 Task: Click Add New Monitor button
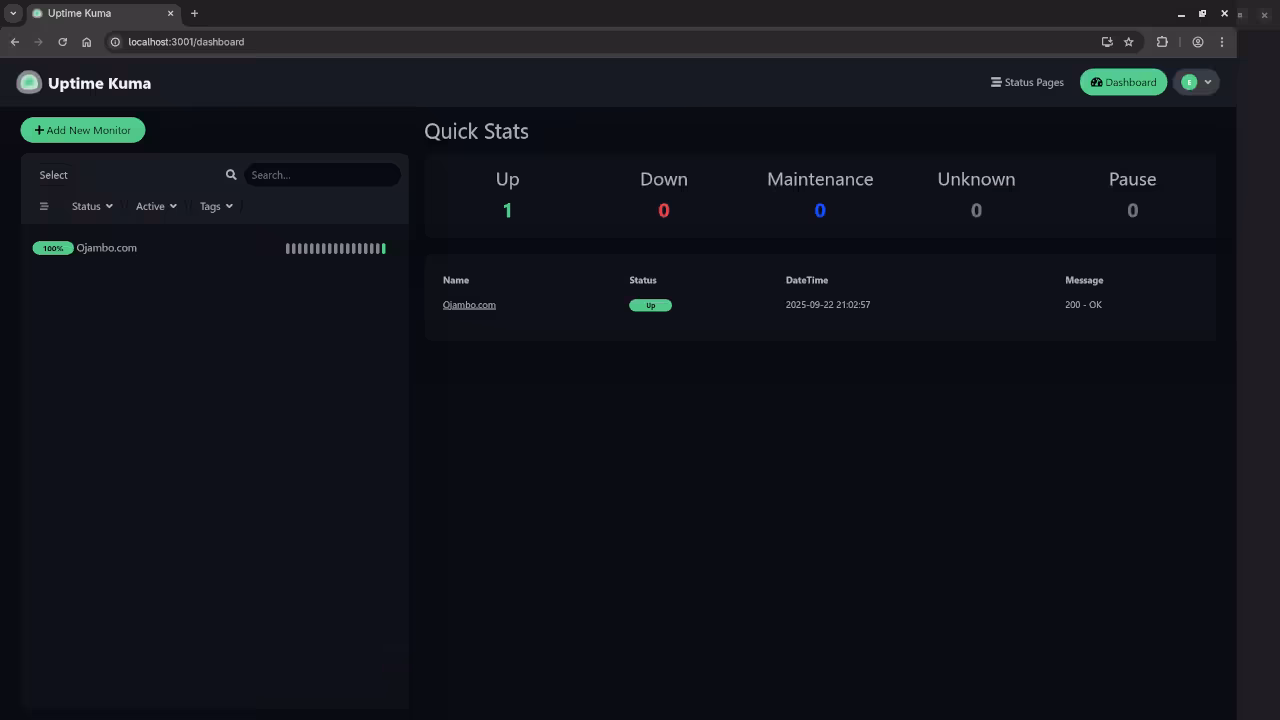click(83, 130)
